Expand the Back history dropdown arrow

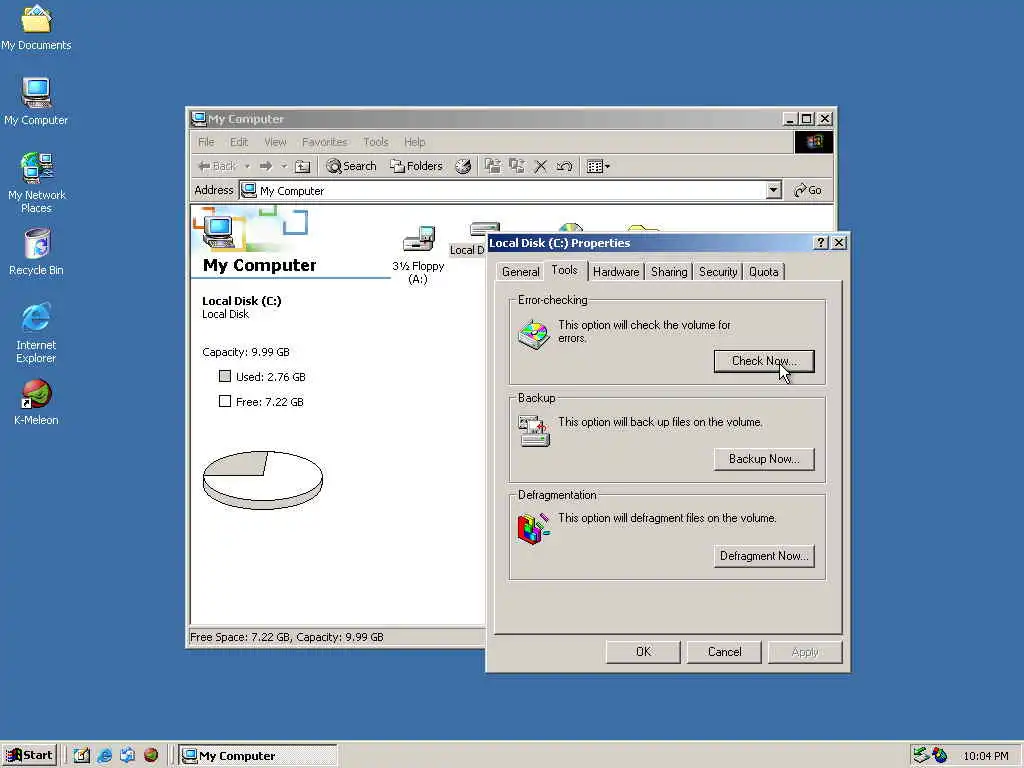coord(248,167)
